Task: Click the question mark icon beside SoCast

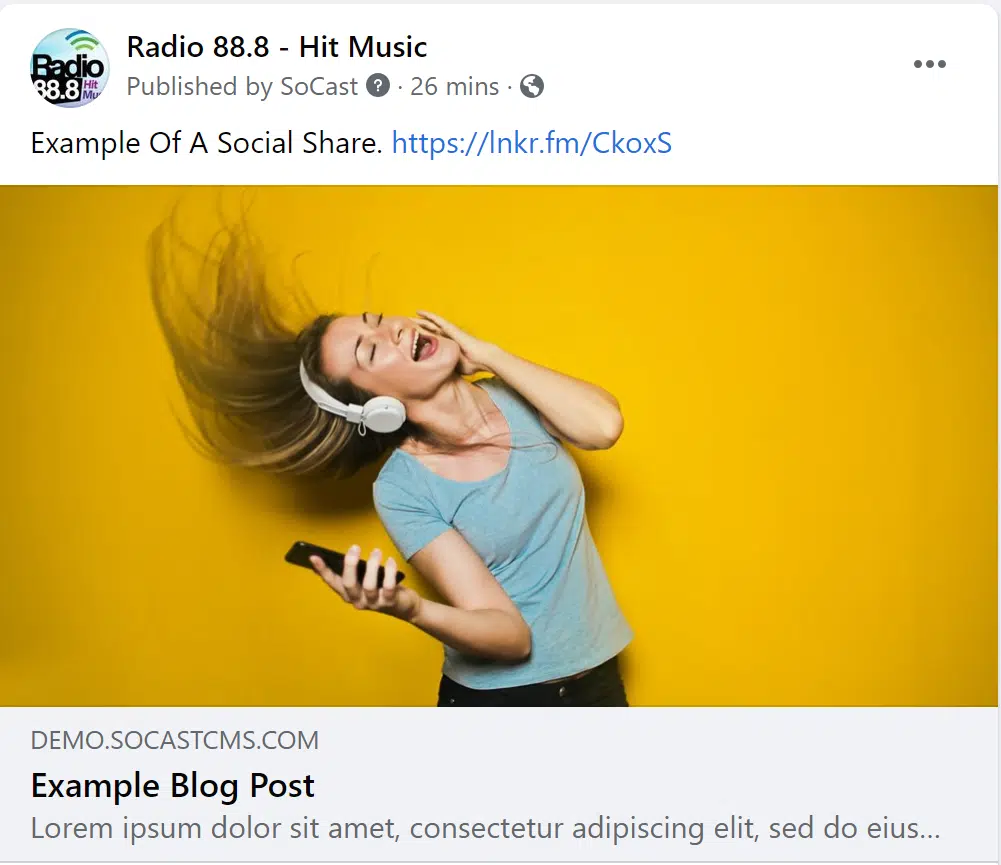Action: pos(378,85)
